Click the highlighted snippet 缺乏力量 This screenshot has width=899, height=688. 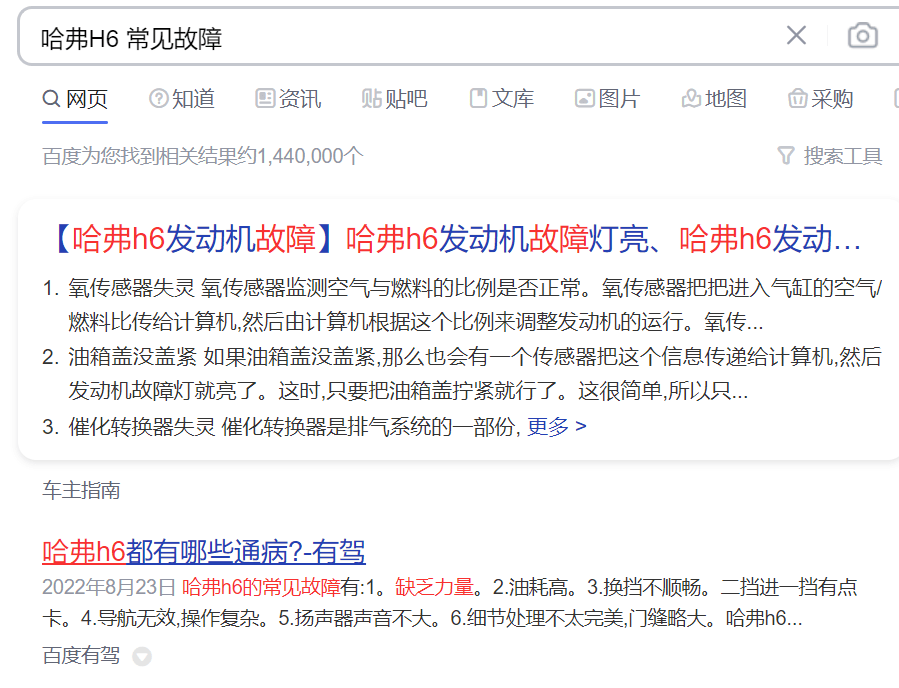point(435,587)
